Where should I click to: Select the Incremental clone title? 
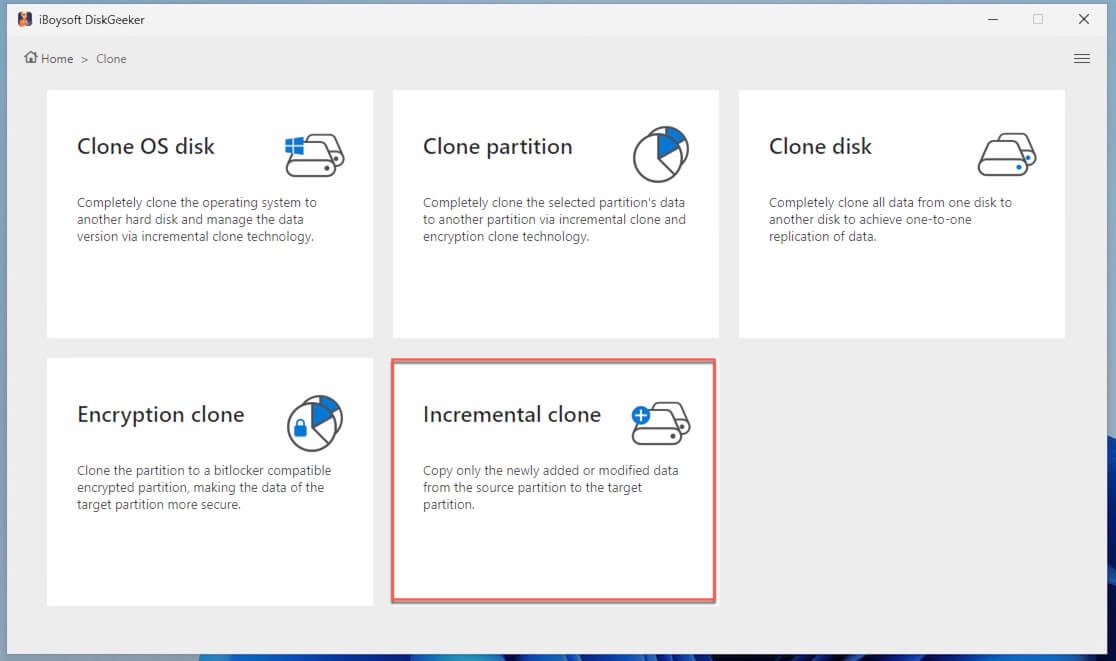[512, 414]
